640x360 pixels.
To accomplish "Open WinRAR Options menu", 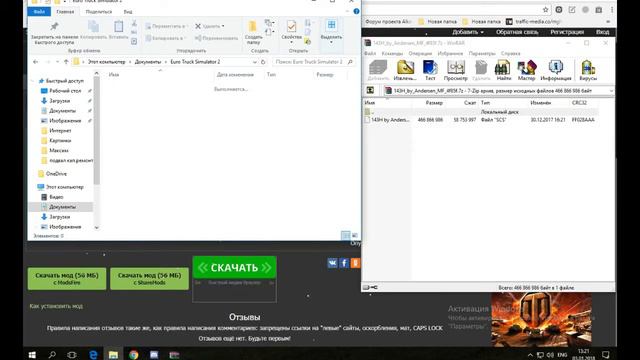I will click(482, 53).
